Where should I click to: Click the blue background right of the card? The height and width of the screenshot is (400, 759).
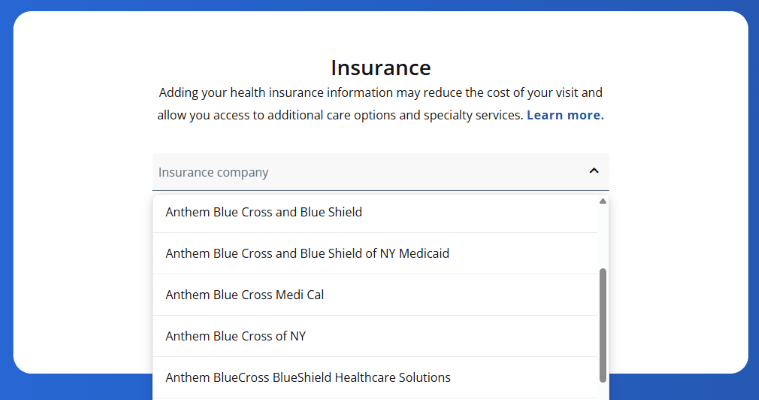[x=753, y=200]
